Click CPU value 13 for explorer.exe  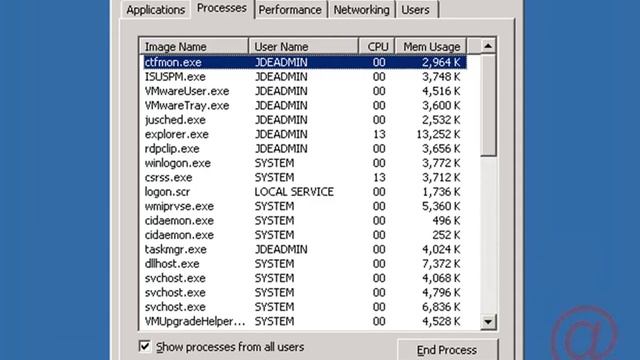[379, 134]
